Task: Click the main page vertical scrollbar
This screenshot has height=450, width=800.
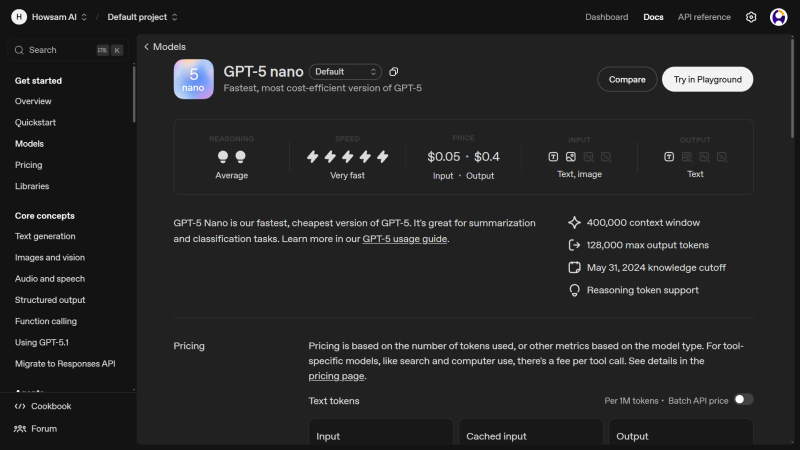Action: pos(792,88)
